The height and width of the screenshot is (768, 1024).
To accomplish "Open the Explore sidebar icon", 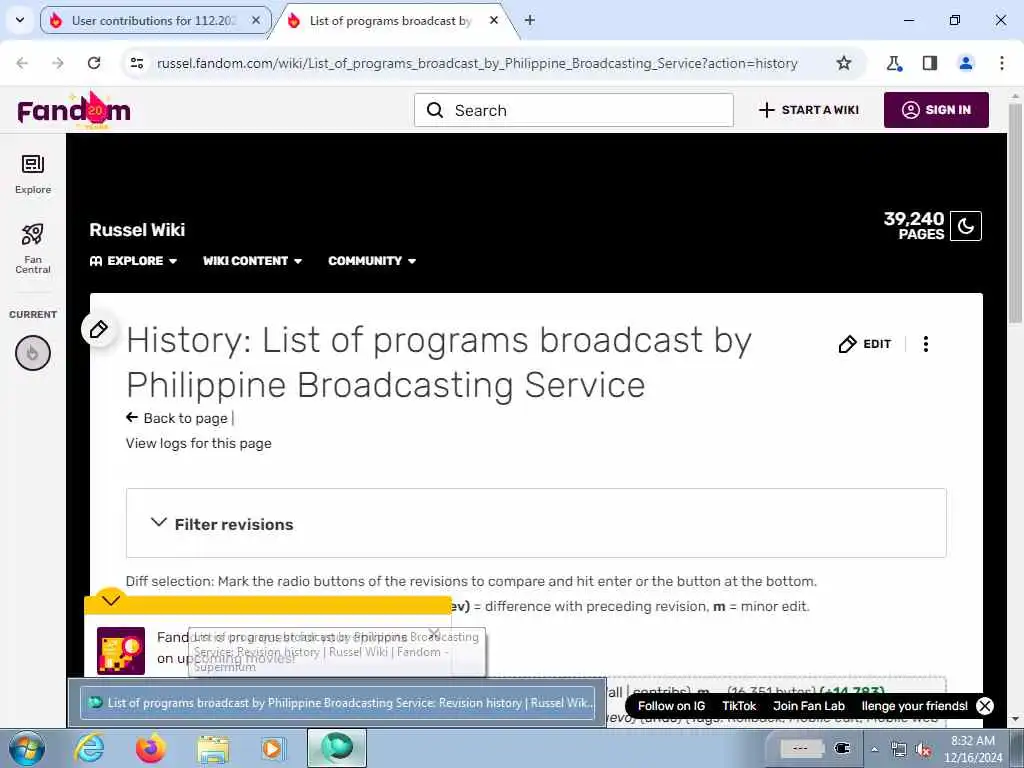I will 33,174.
